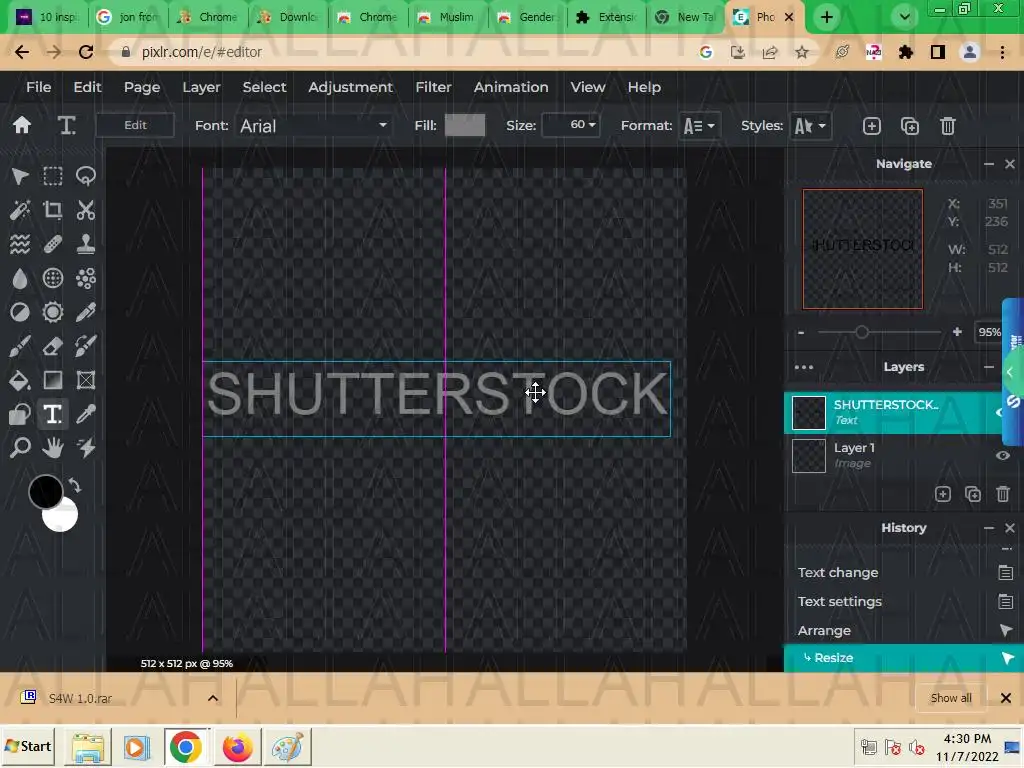This screenshot has height=768, width=1024.
Task: Open the File menu
Action: click(x=39, y=87)
